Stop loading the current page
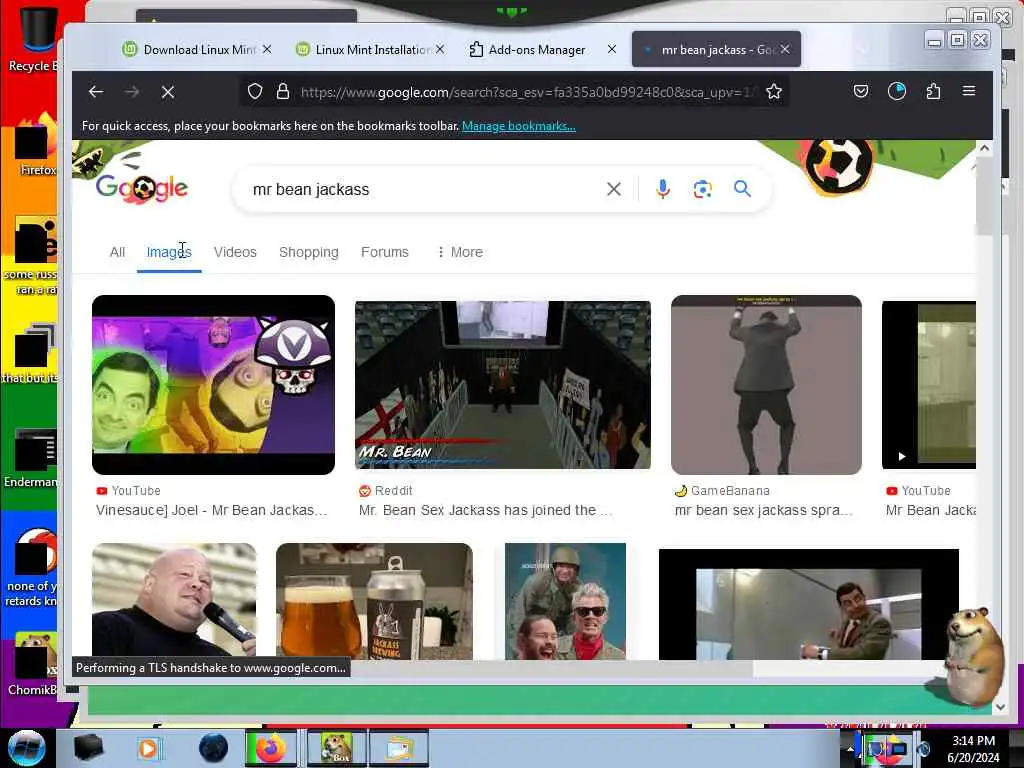 168,92
